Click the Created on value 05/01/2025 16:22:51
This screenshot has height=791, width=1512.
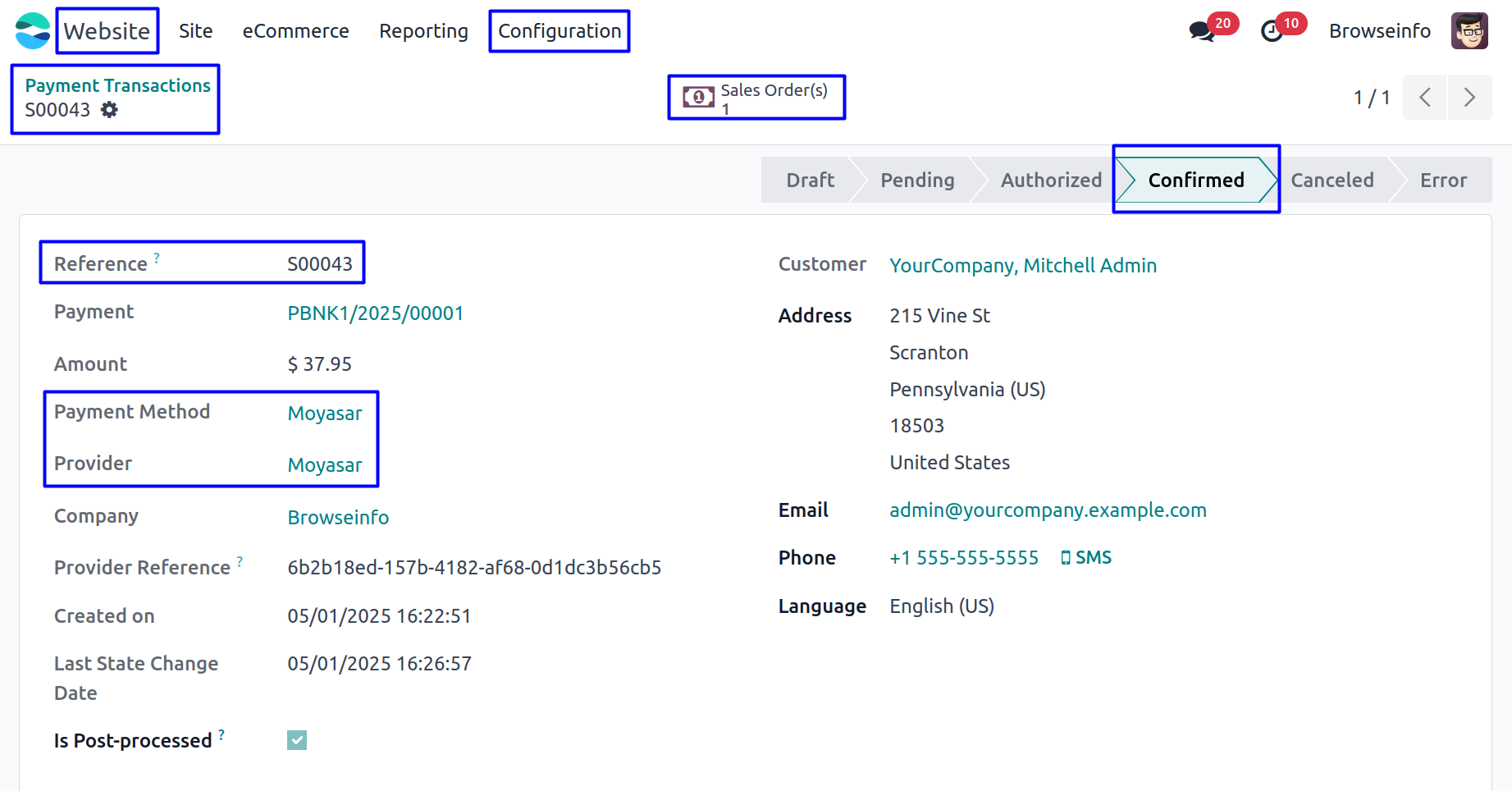379,616
